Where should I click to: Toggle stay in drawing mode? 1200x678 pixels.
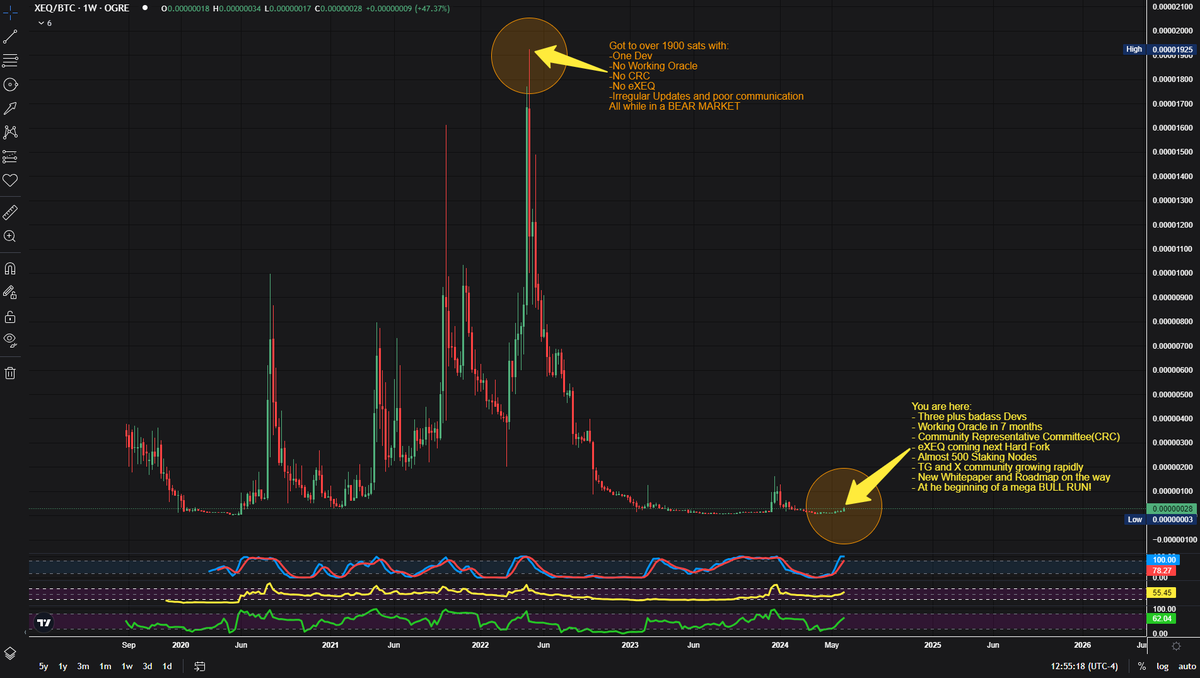coord(10,293)
